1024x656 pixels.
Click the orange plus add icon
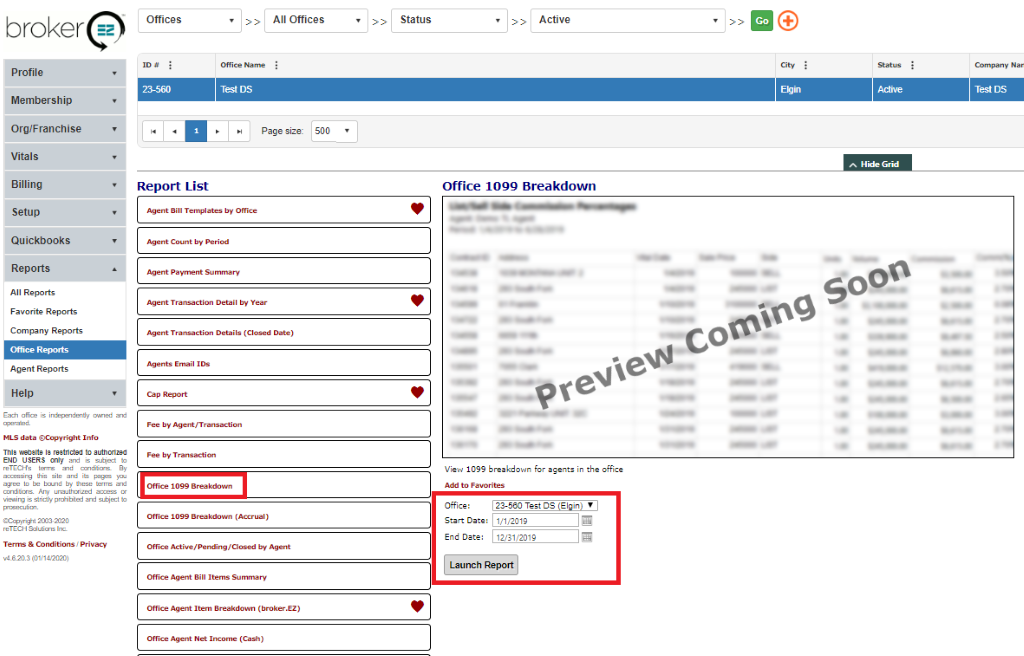pyautogui.click(x=788, y=20)
